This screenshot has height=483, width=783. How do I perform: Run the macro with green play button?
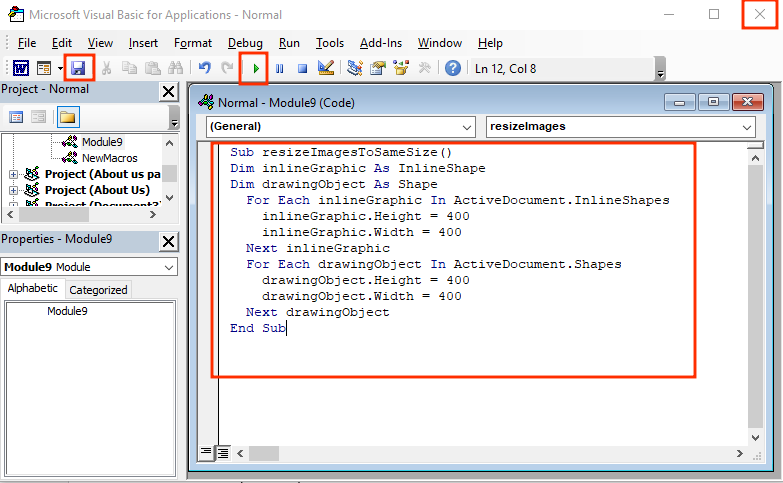point(256,68)
